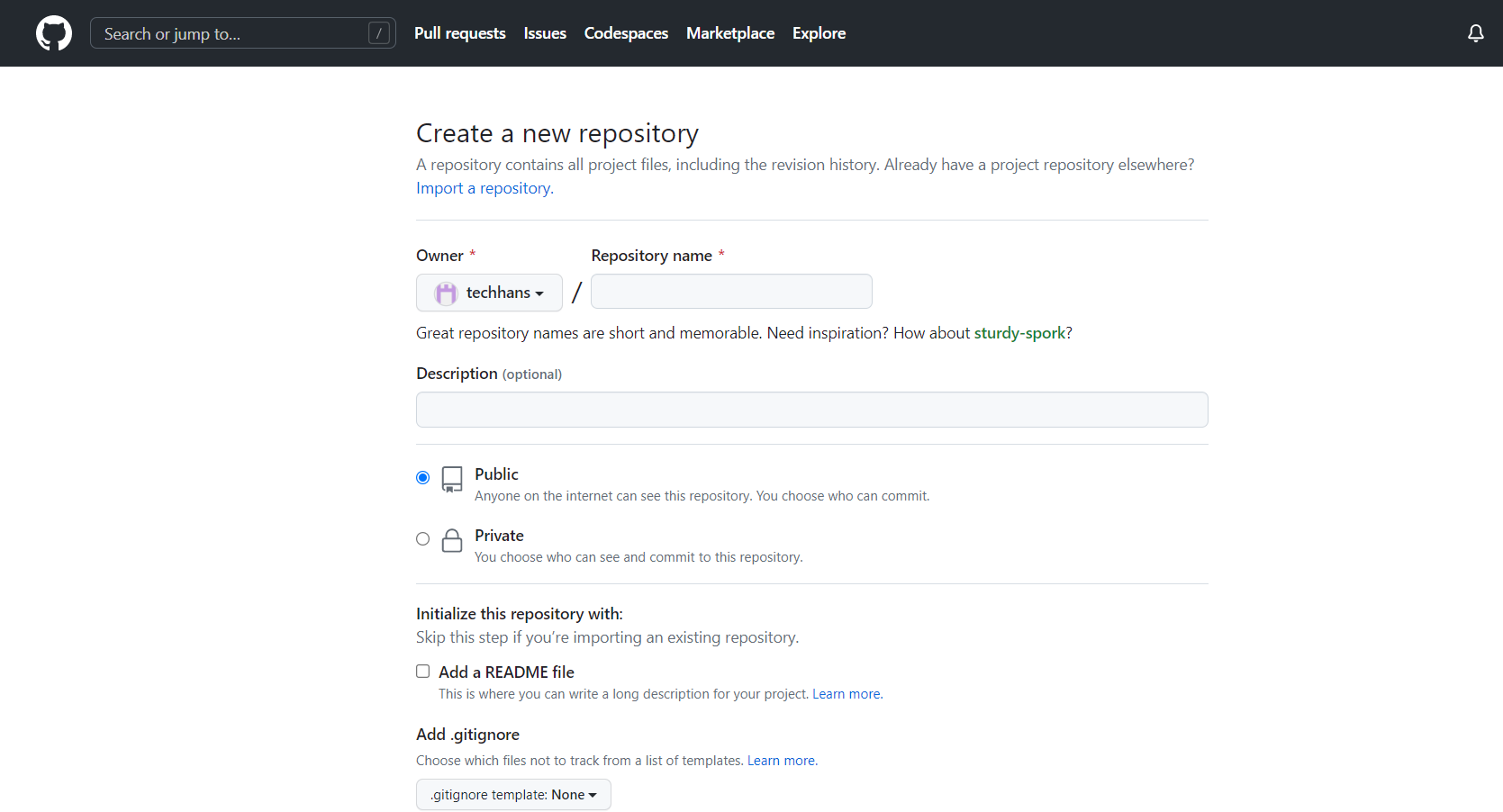
Task: Follow the Import a repository link
Action: pyautogui.click(x=484, y=188)
